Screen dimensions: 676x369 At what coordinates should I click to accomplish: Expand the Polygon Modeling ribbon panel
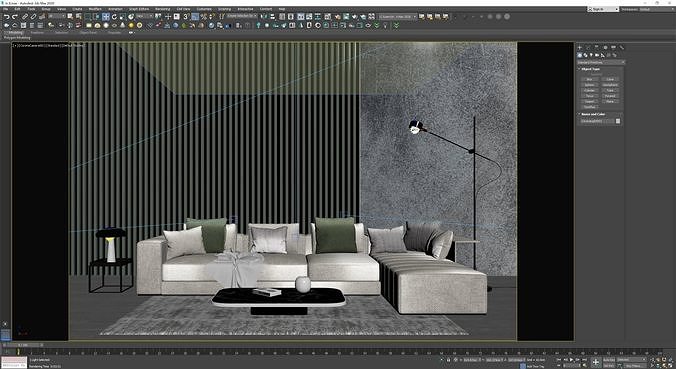[x=17, y=38]
